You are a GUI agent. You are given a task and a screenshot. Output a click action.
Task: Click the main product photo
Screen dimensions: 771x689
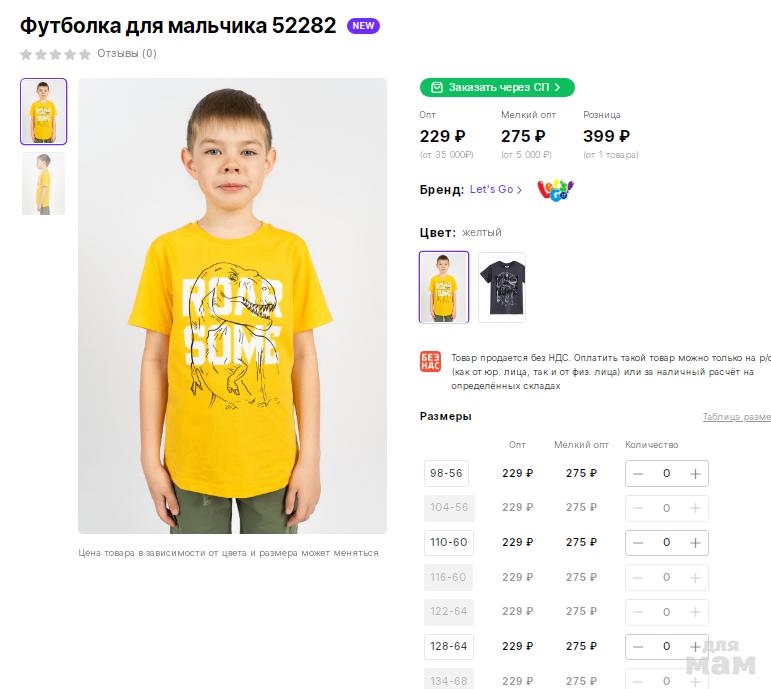232,306
